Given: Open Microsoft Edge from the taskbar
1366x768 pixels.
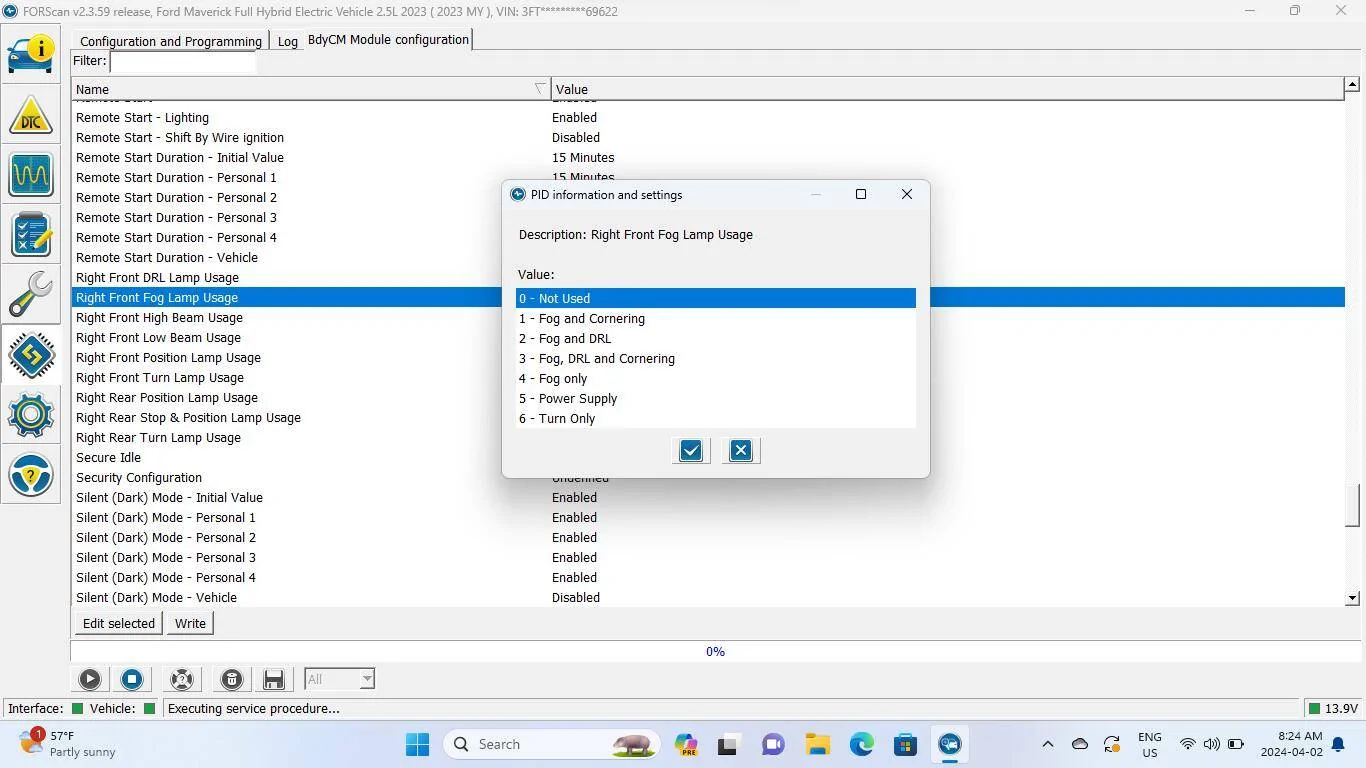Looking at the screenshot, I should tap(862, 744).
